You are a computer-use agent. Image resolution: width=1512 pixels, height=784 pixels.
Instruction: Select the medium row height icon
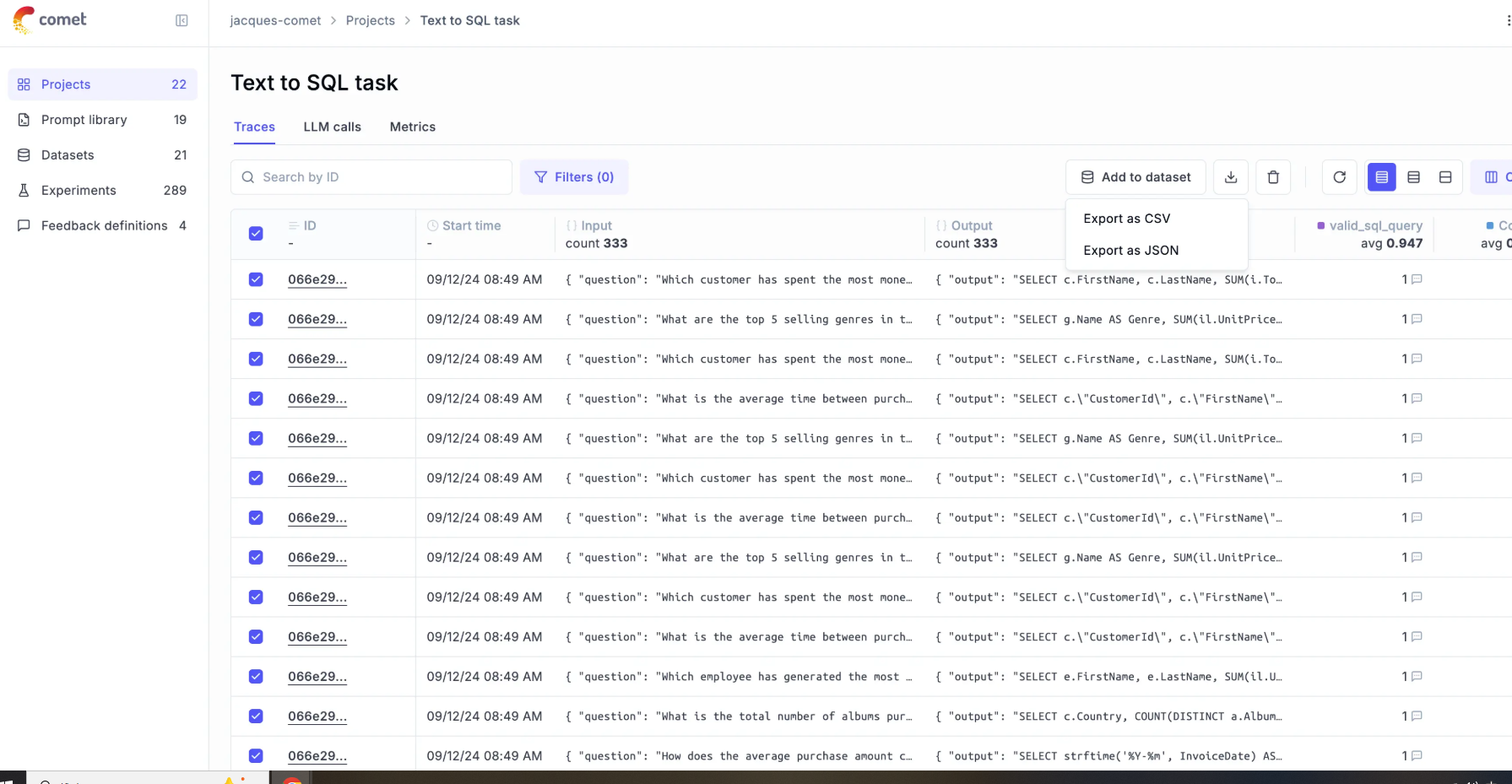(1413, 177)
